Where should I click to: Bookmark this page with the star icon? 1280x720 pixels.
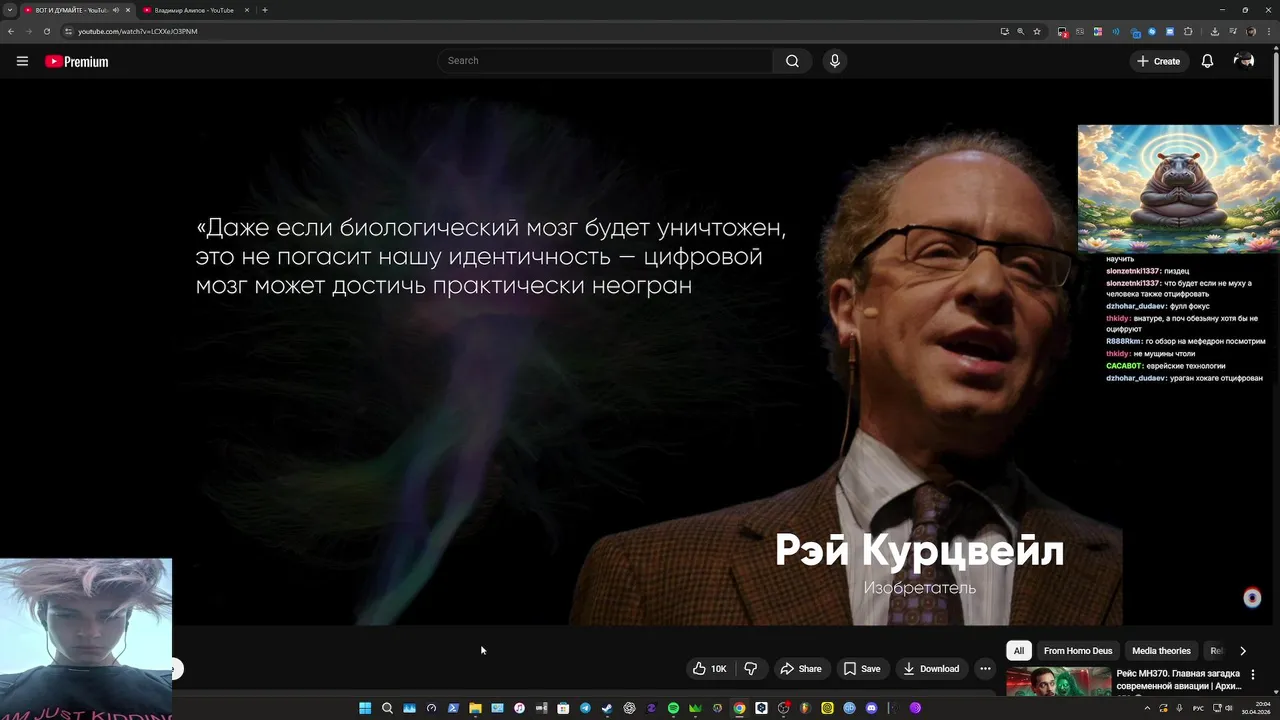click(1037, 31)
